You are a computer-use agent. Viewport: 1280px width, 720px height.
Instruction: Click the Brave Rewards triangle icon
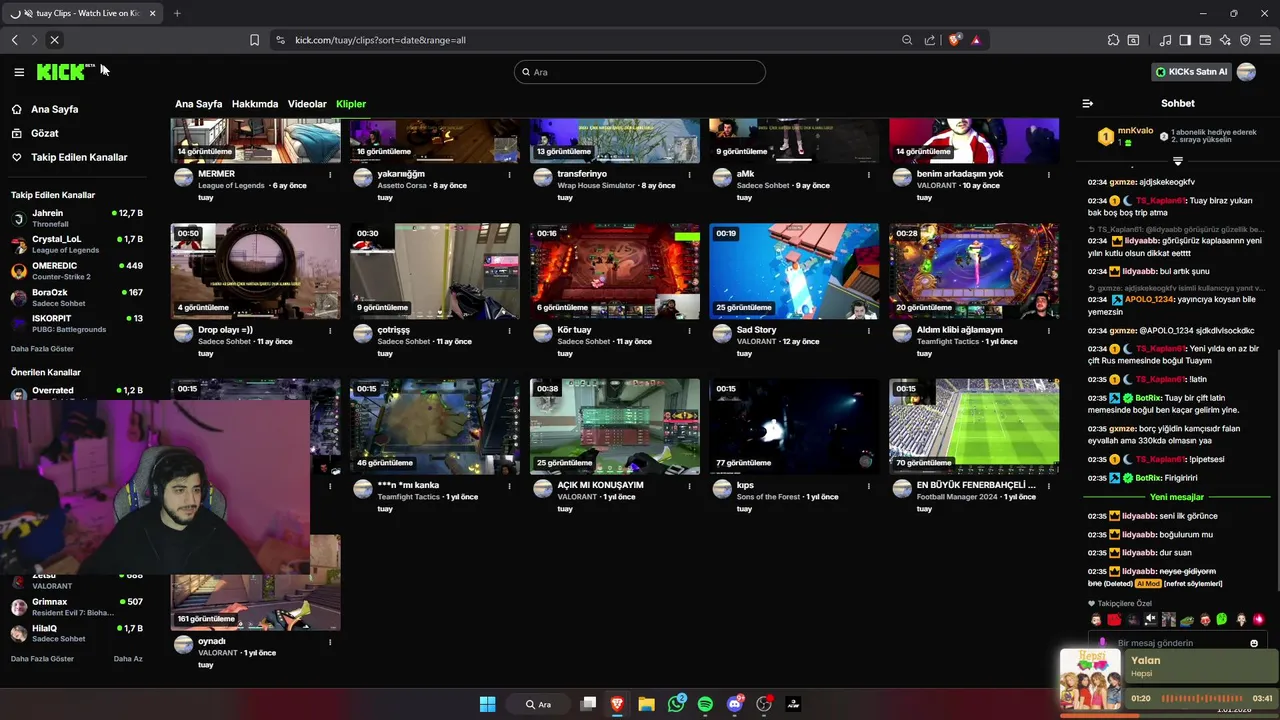976,40
